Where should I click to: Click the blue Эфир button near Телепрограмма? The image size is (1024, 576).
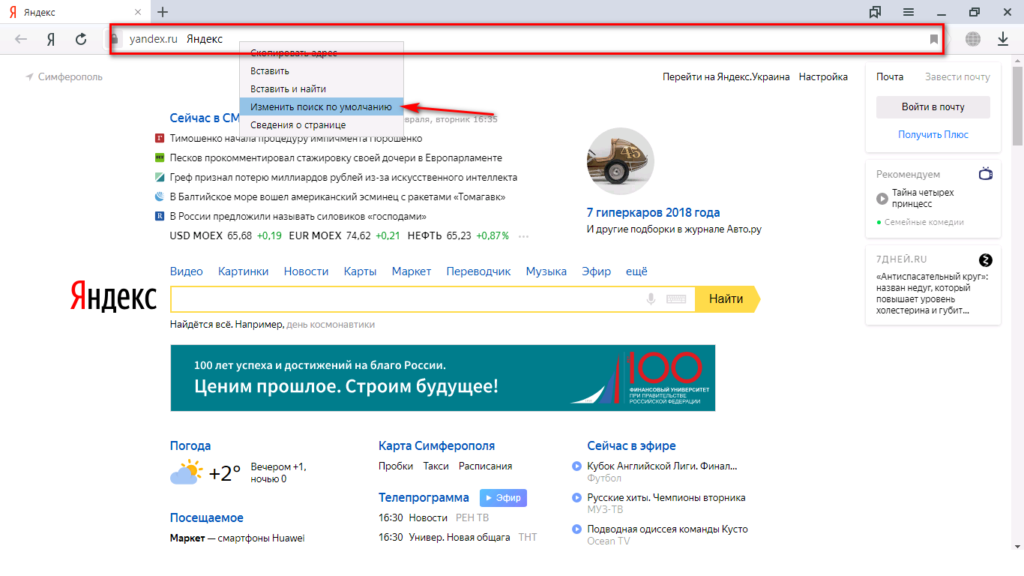pos(503,498)
